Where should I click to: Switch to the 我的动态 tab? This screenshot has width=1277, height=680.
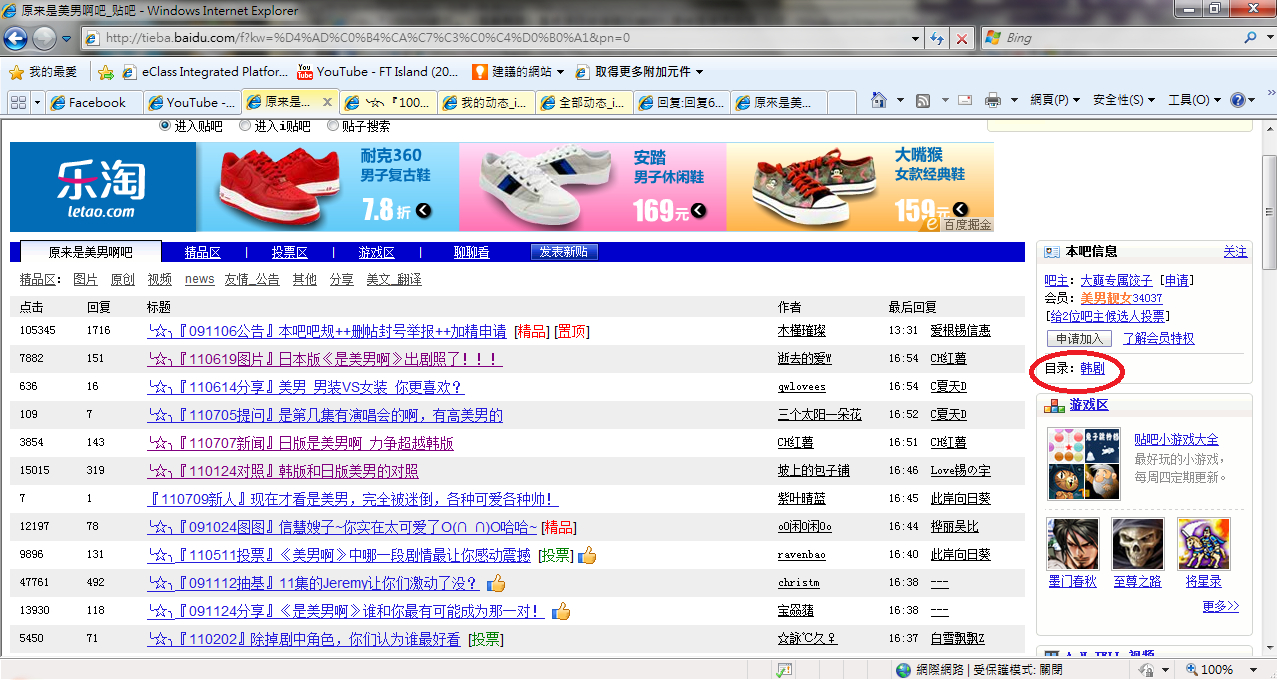pos(487,102)
